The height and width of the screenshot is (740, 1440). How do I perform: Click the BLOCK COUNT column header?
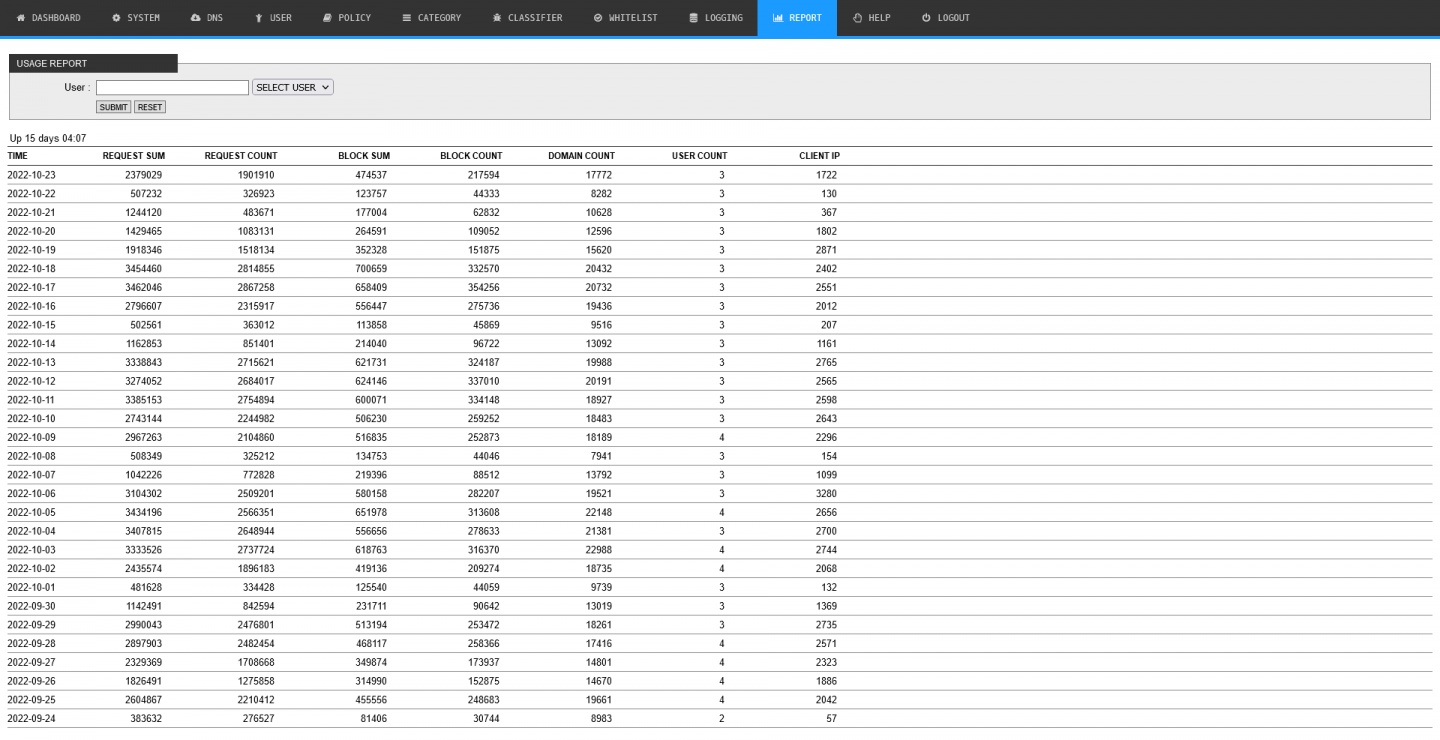pyautogui.click(x=471, y=156)
